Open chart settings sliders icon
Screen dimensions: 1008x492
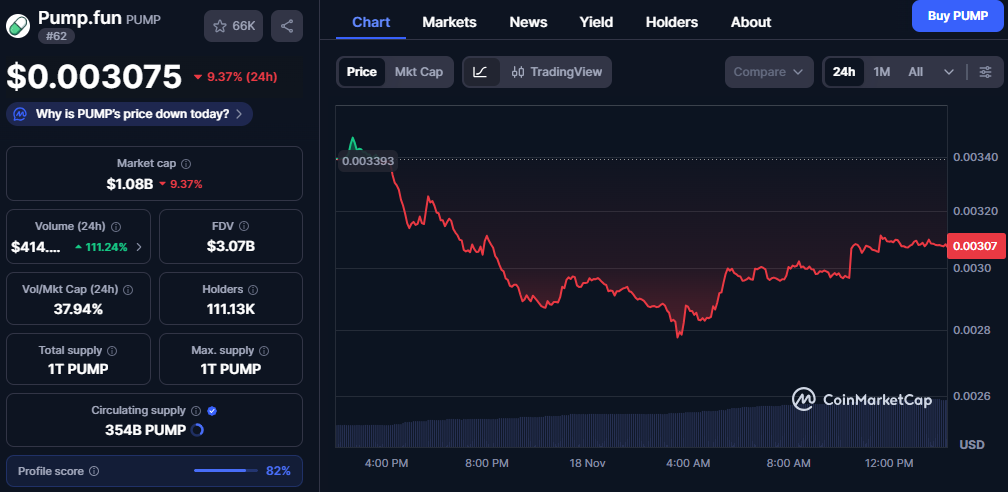point(985,72)
